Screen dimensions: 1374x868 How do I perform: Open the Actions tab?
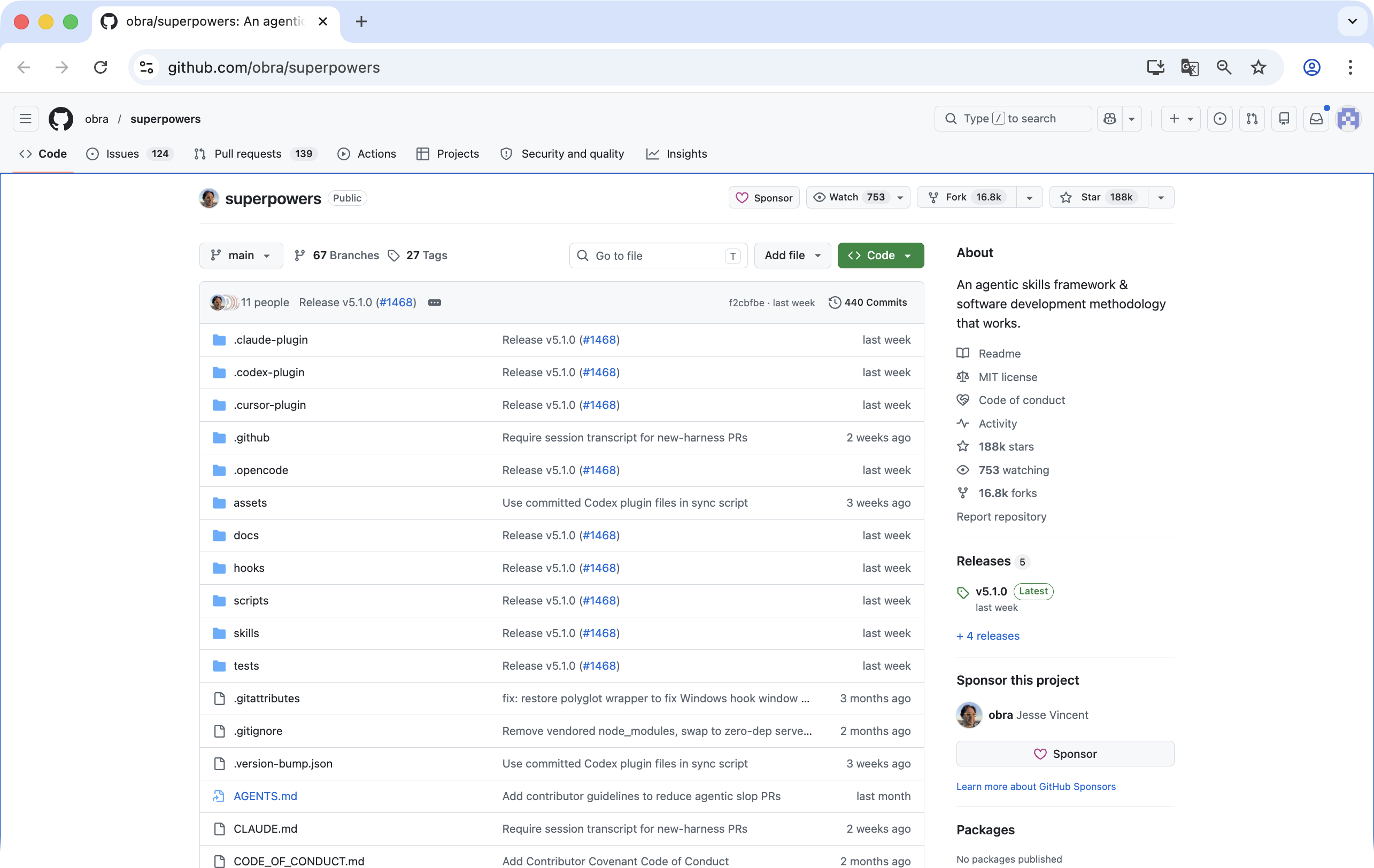point(367,154)
